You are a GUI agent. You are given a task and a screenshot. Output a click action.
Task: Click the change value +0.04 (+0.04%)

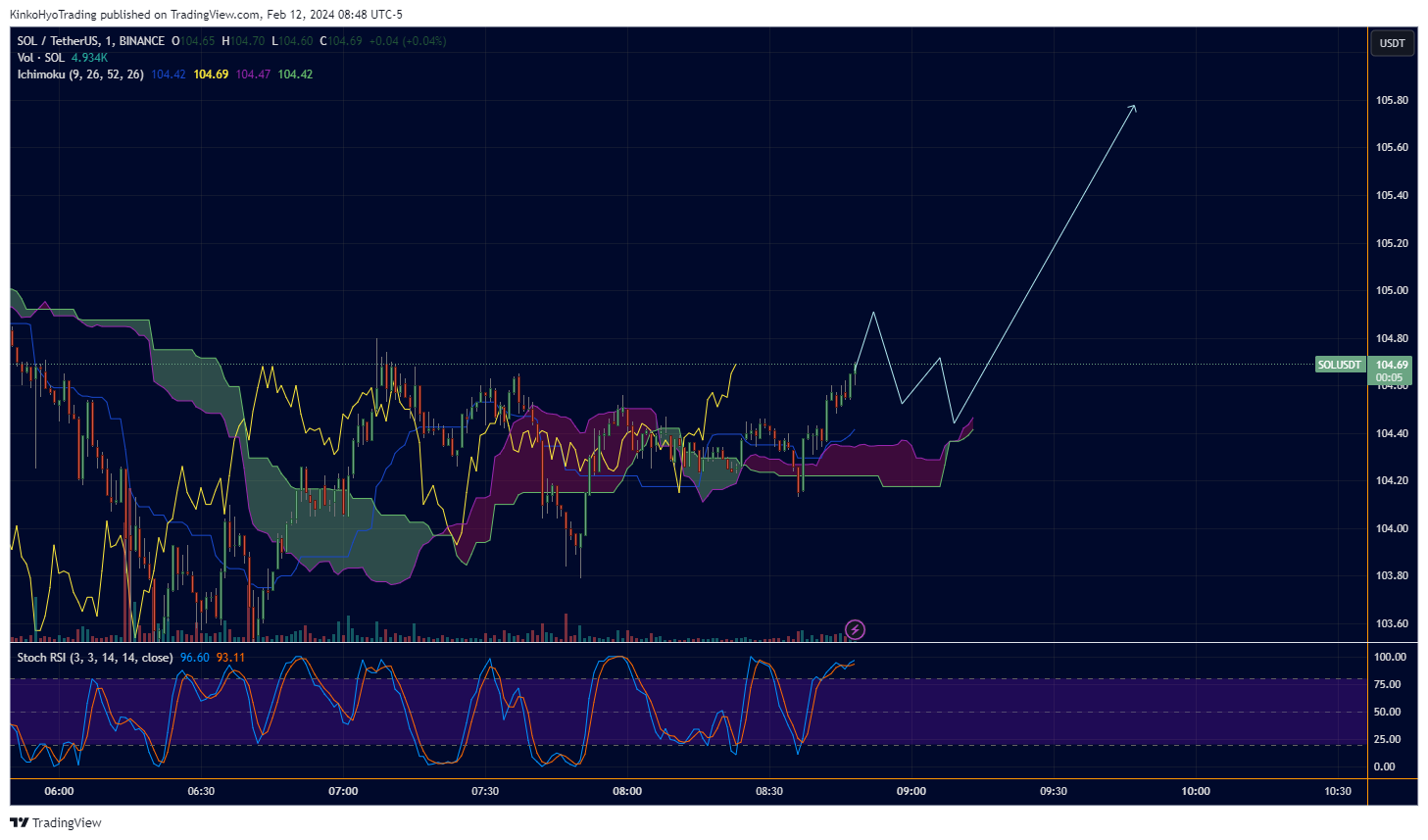click(408, 41)
